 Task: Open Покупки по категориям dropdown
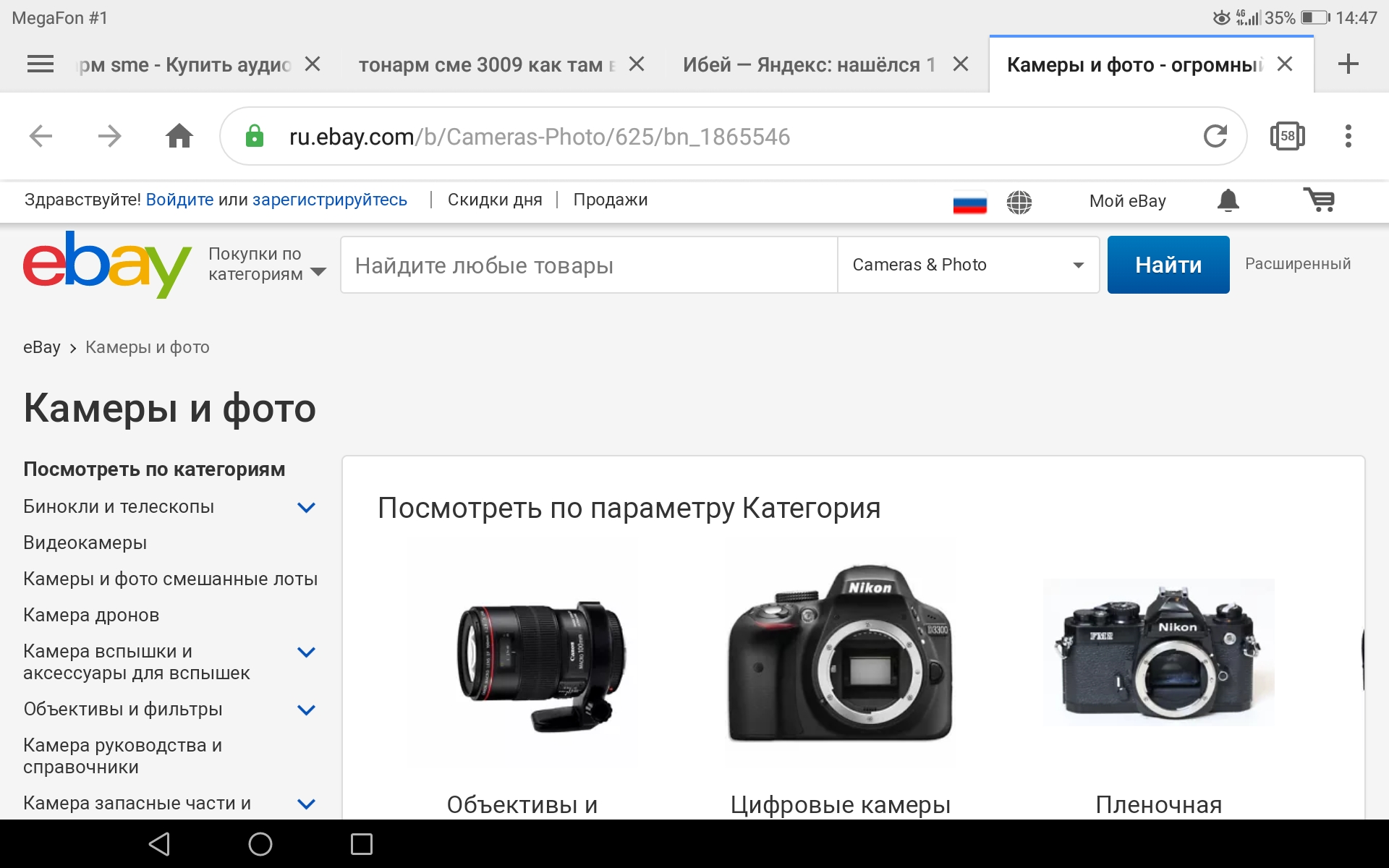(266, 264)
